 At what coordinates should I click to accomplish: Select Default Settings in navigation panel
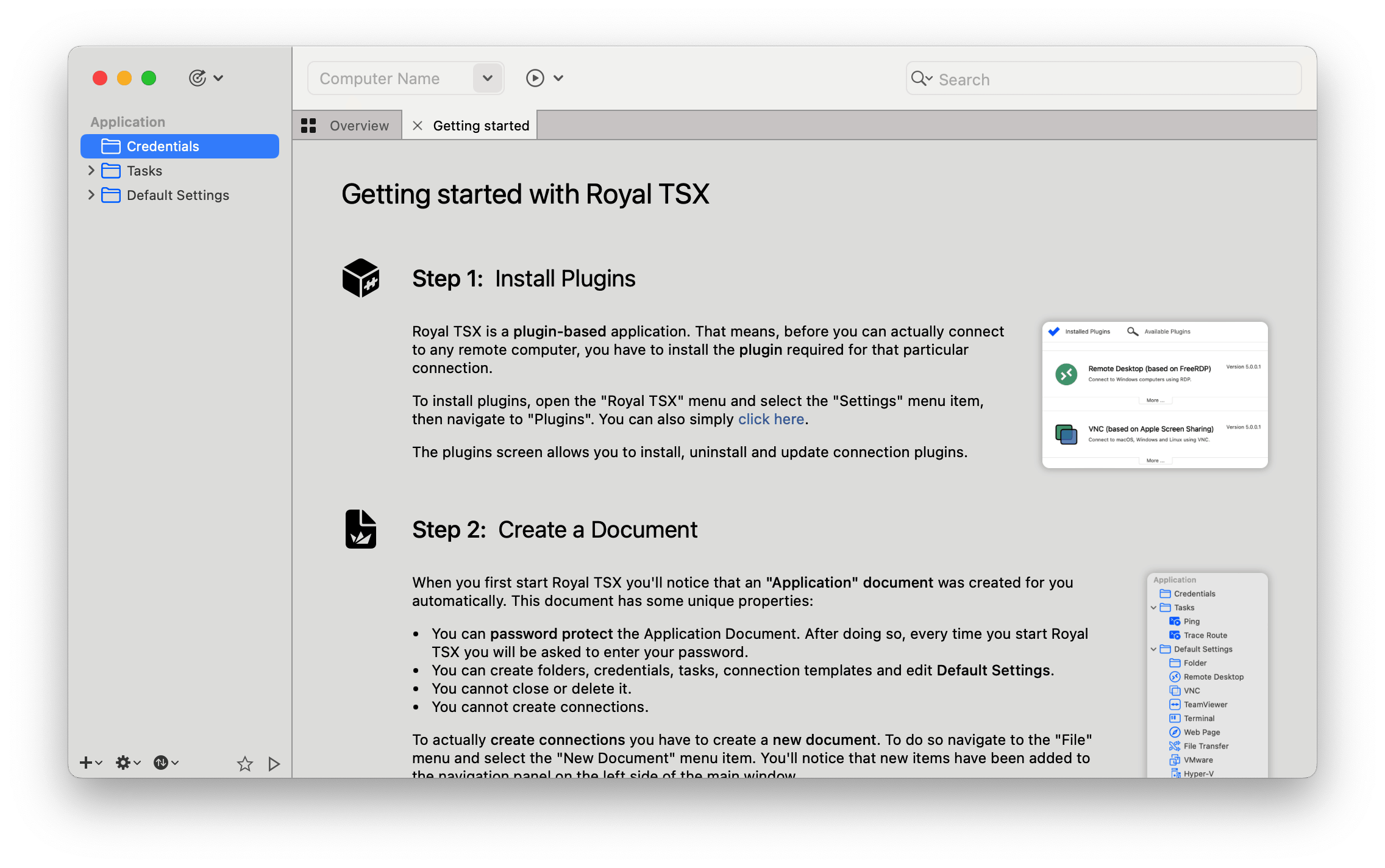point(178,195)
